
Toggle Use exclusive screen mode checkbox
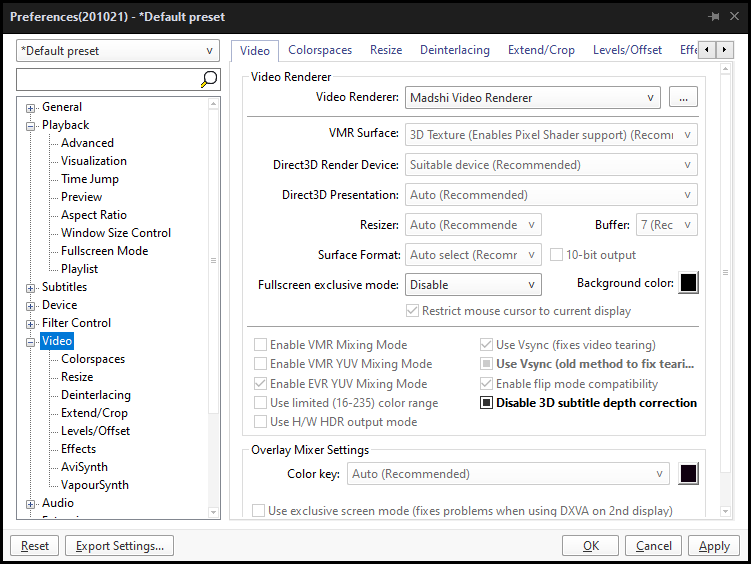258,510
